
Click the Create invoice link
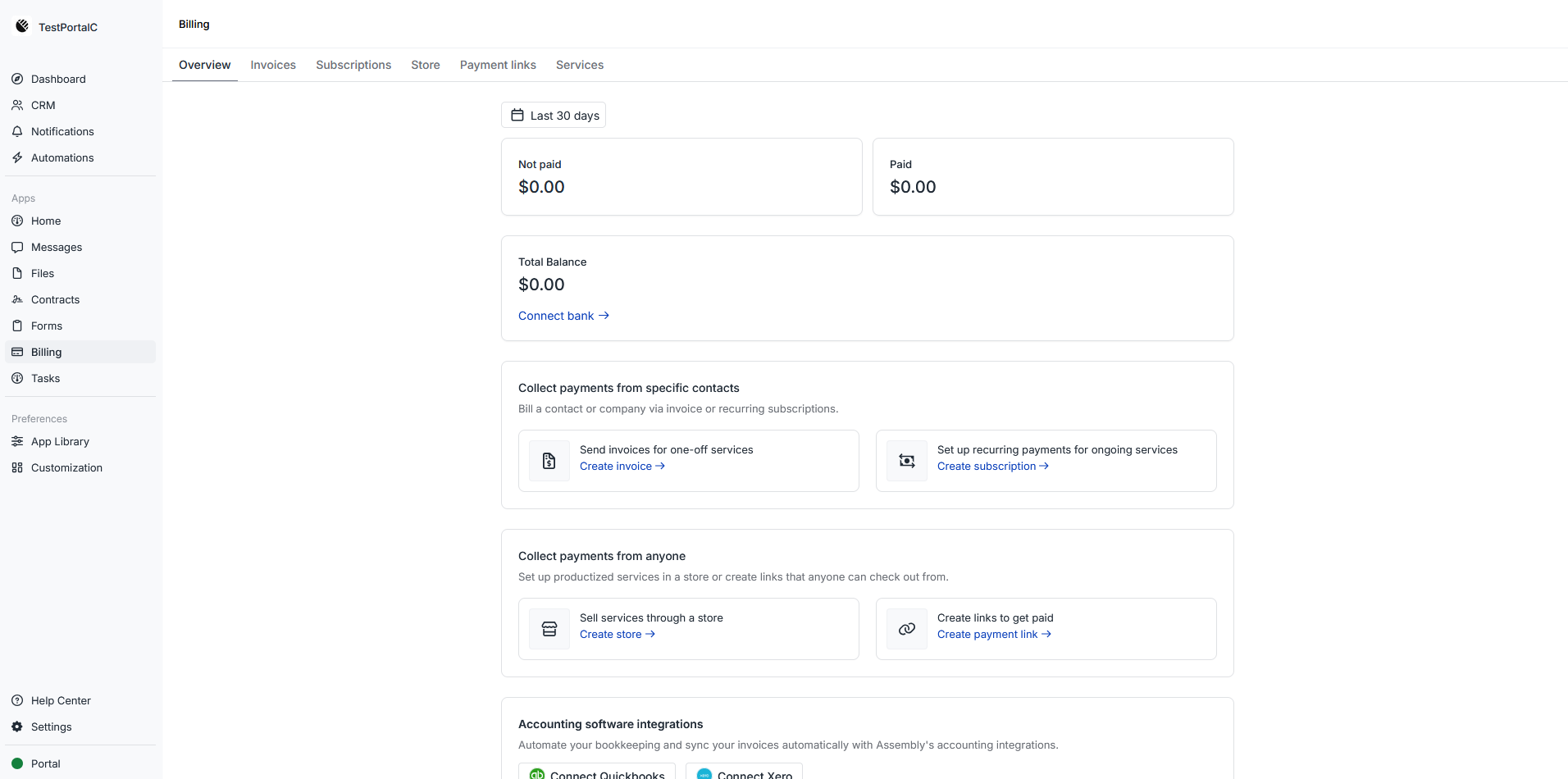coord(622,467)
